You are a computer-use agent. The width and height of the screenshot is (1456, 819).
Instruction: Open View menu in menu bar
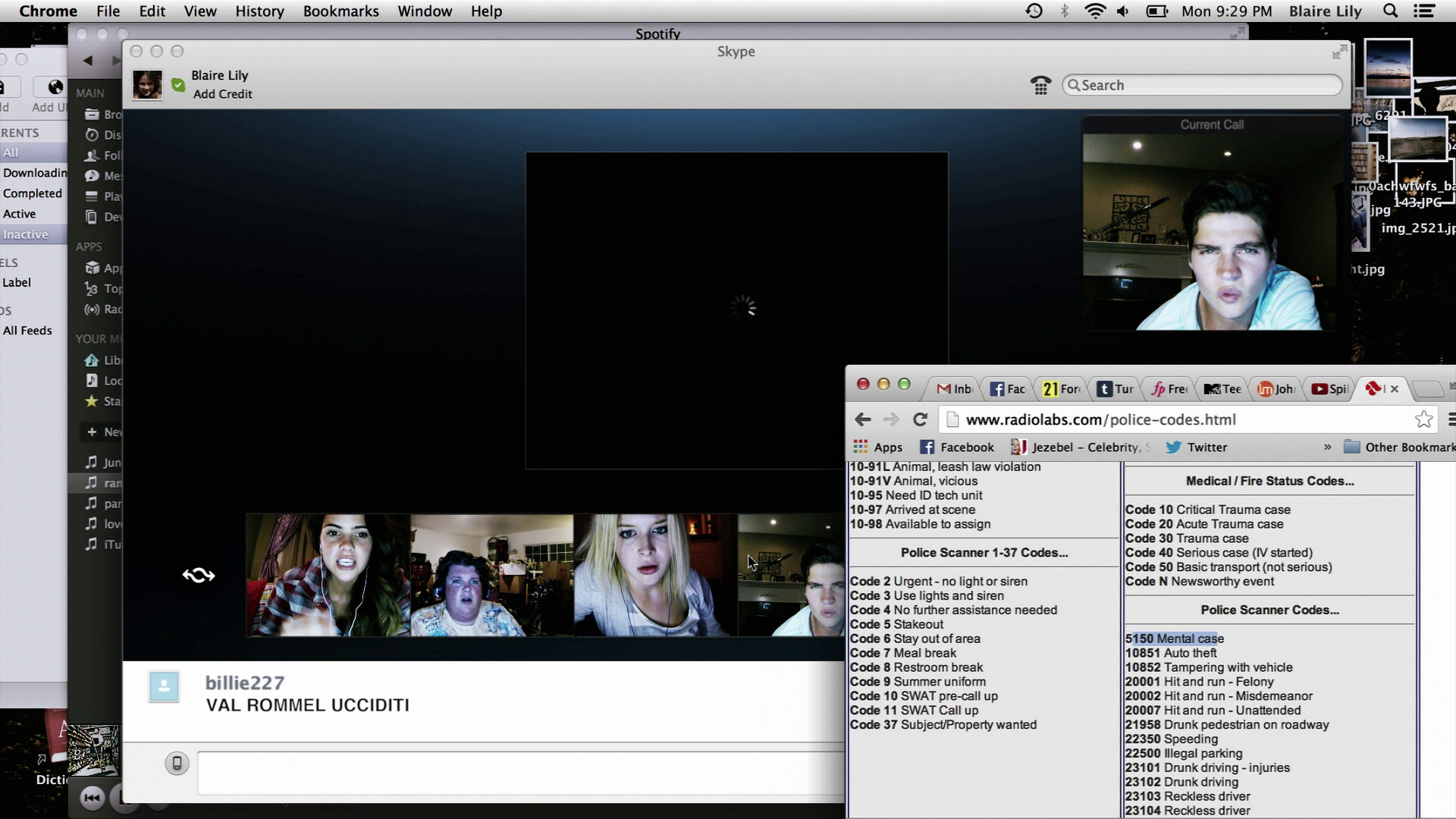[x=200, y=11]
